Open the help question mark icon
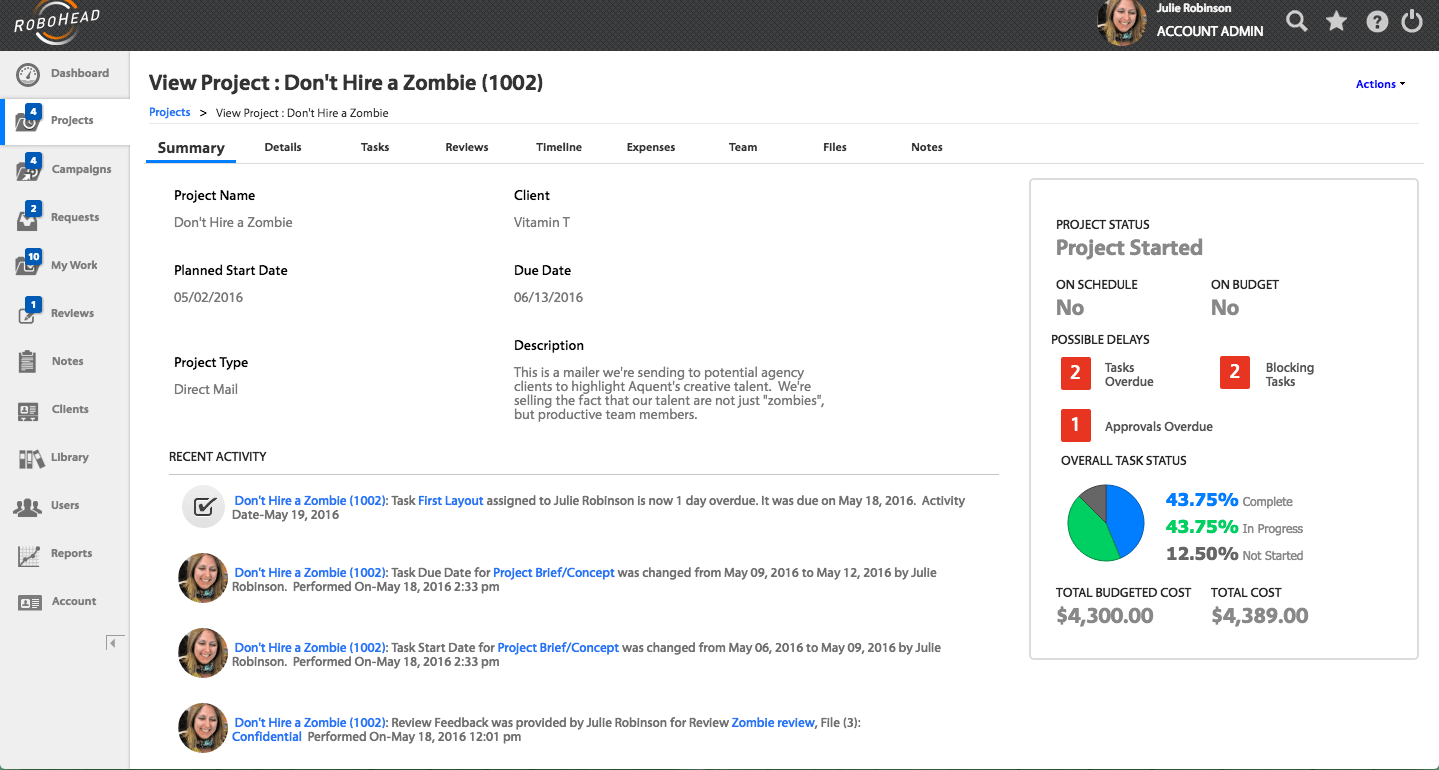This screenshot has height=770, width=1439. [x=1377, y=21]
